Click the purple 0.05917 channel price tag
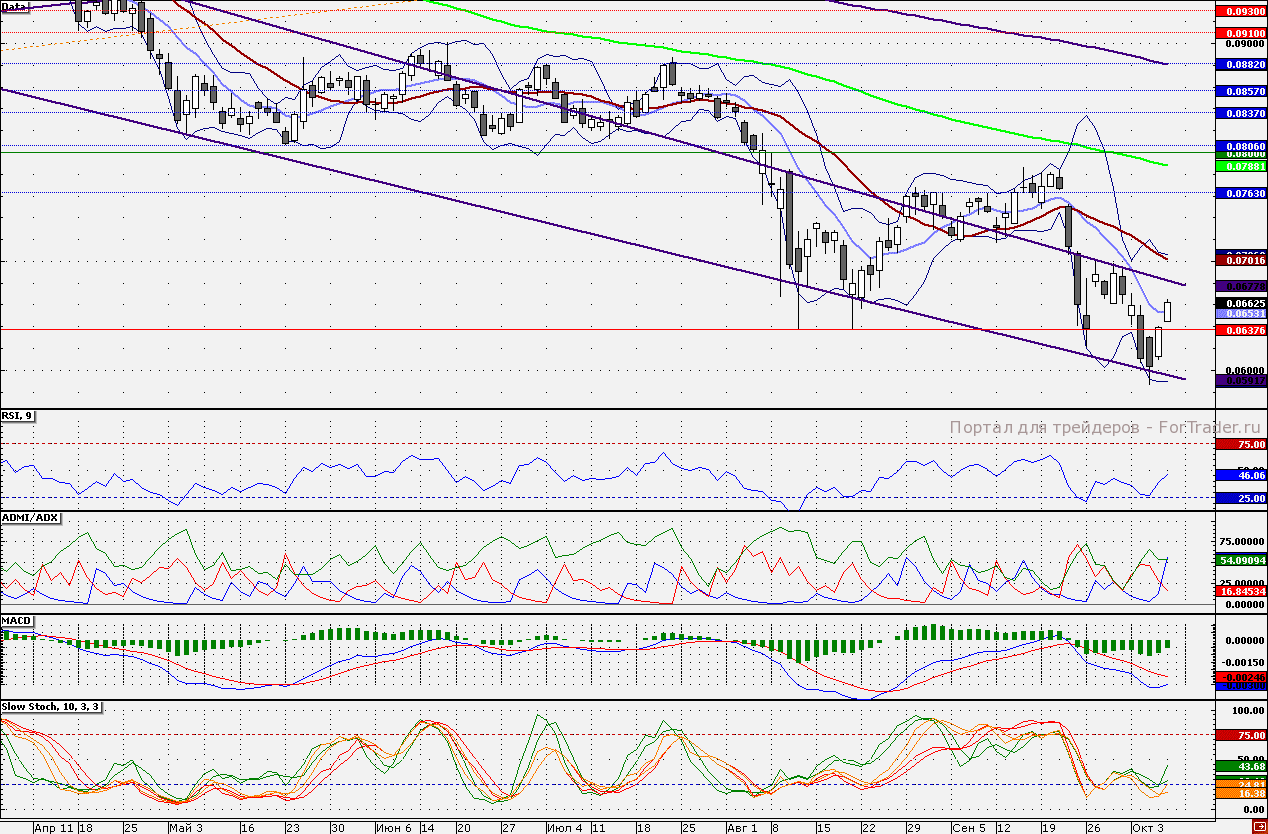 (1239, 381)
